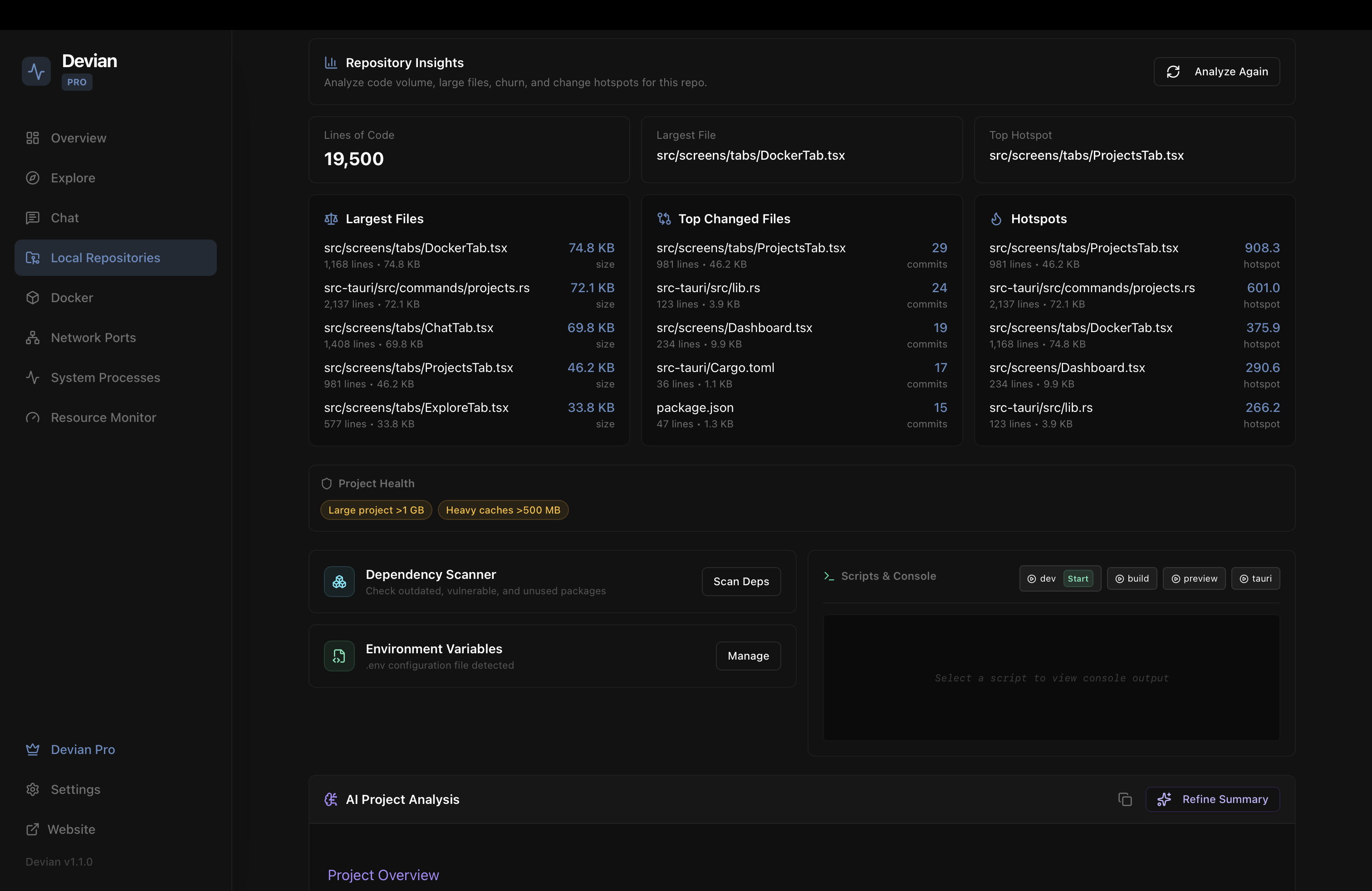This screenshot has height=891, width=1372.
Task: Open System Processes page
Action: point(105,377)
